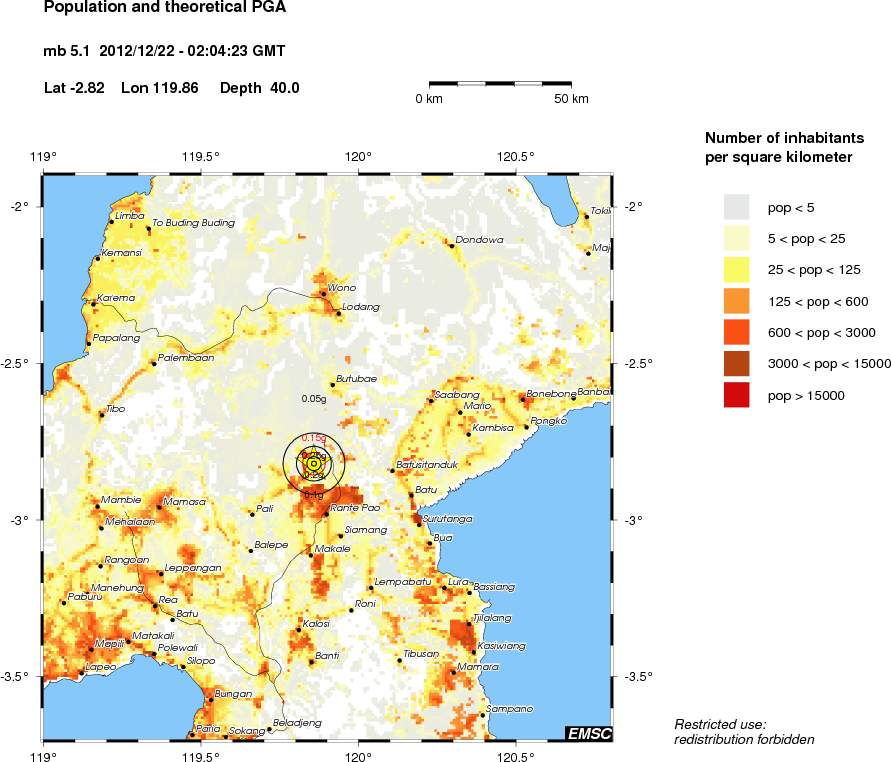891x762 pixels.
Task: Select the 'pop < 5' legend swatch
Action: [736, 207]
